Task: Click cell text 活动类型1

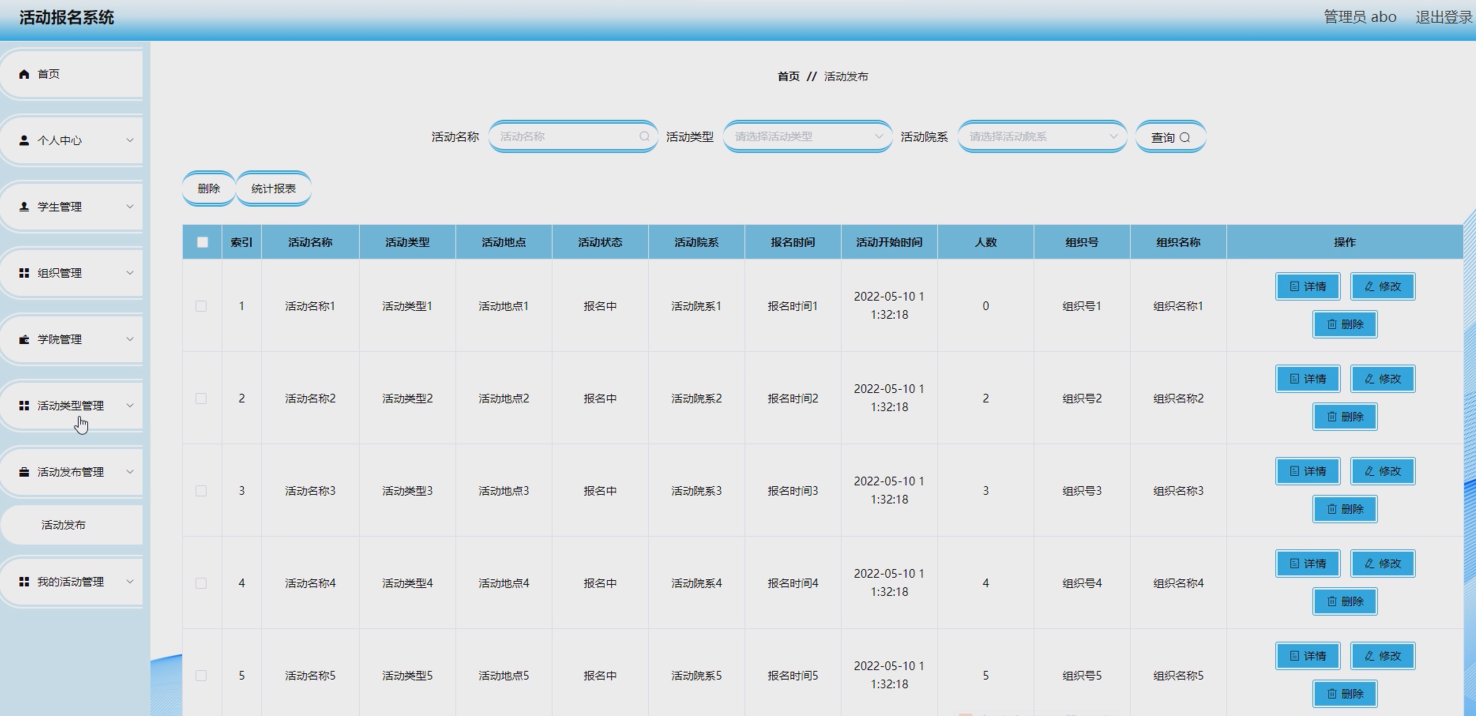Action: pyautogui.click(x=407, y=306)
